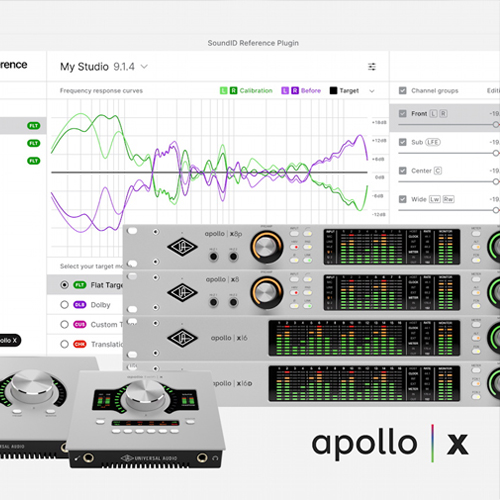Click the apollo x16 level meter display
The height and width of the screenshot is (500, 500).
pos(364,338)
